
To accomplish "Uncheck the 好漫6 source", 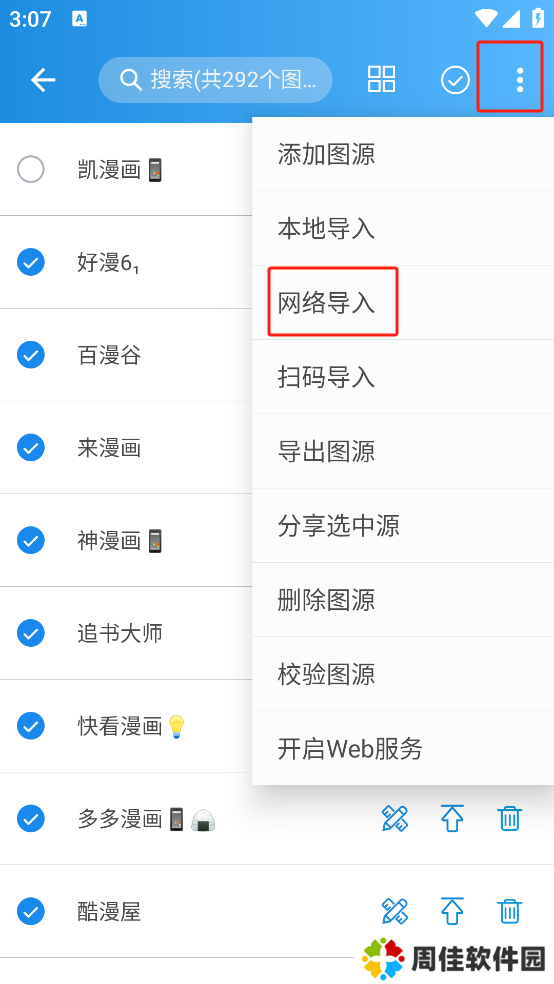I will [x=31, y=262].
